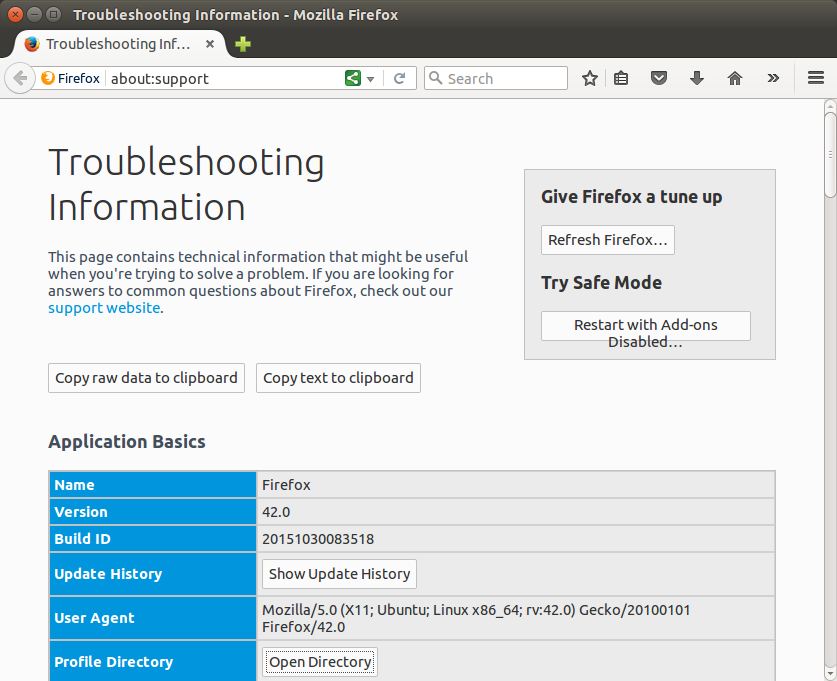The height and width of the screenshot is (681, 837).
Task: Click the Pocket icon in toolbar
Action: click(659, 78)
